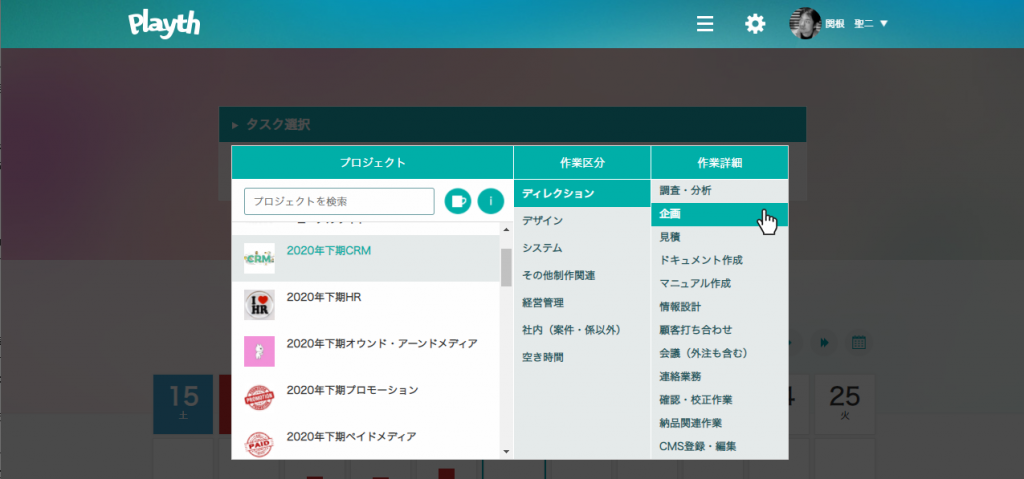Choose マニュアル作成 work detail
The image size is (1024, 479).
719,284
